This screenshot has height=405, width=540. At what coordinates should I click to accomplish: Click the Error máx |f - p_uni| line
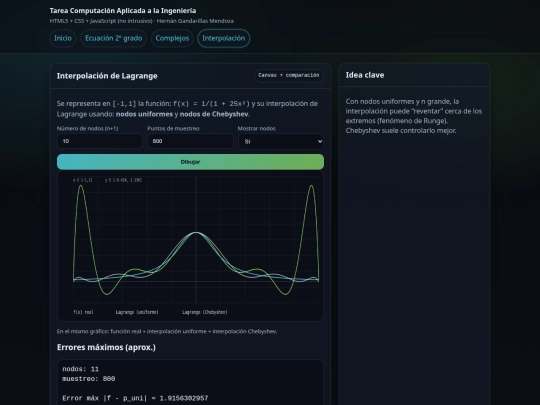(135, 398)
